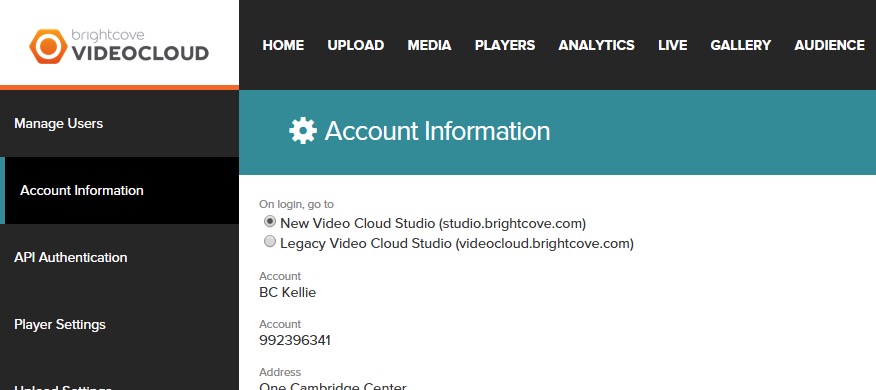Open the HOME navigation item

(x=283, y=45)
